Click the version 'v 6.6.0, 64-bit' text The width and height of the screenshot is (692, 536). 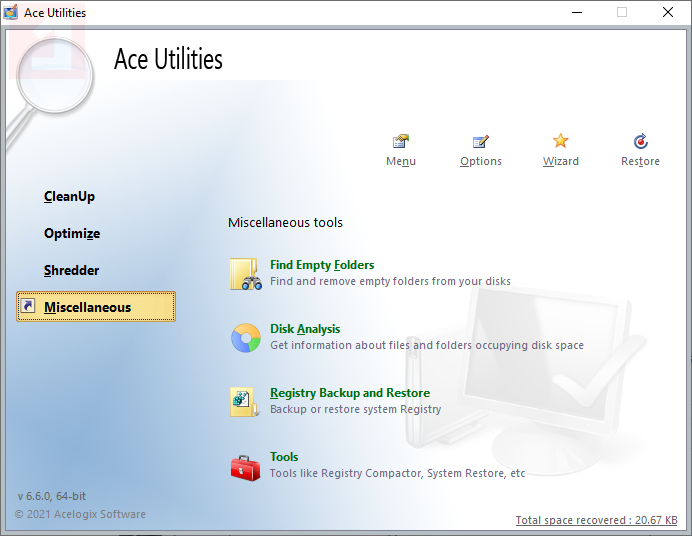click(x=52, y=496)
